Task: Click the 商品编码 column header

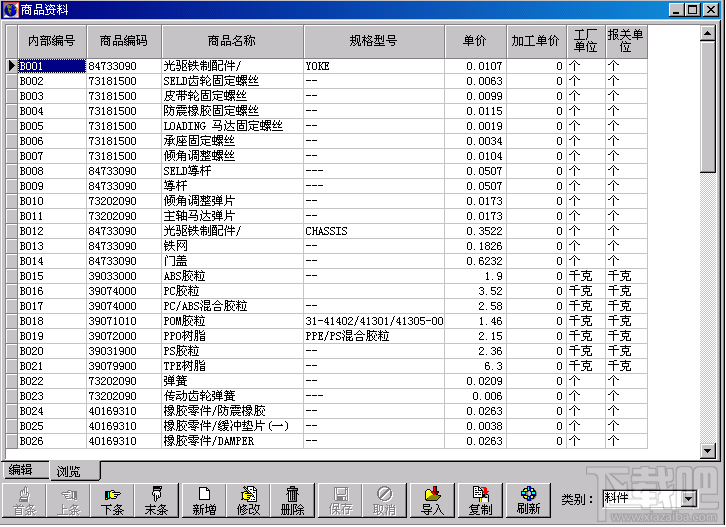Action: coord(124,41)
